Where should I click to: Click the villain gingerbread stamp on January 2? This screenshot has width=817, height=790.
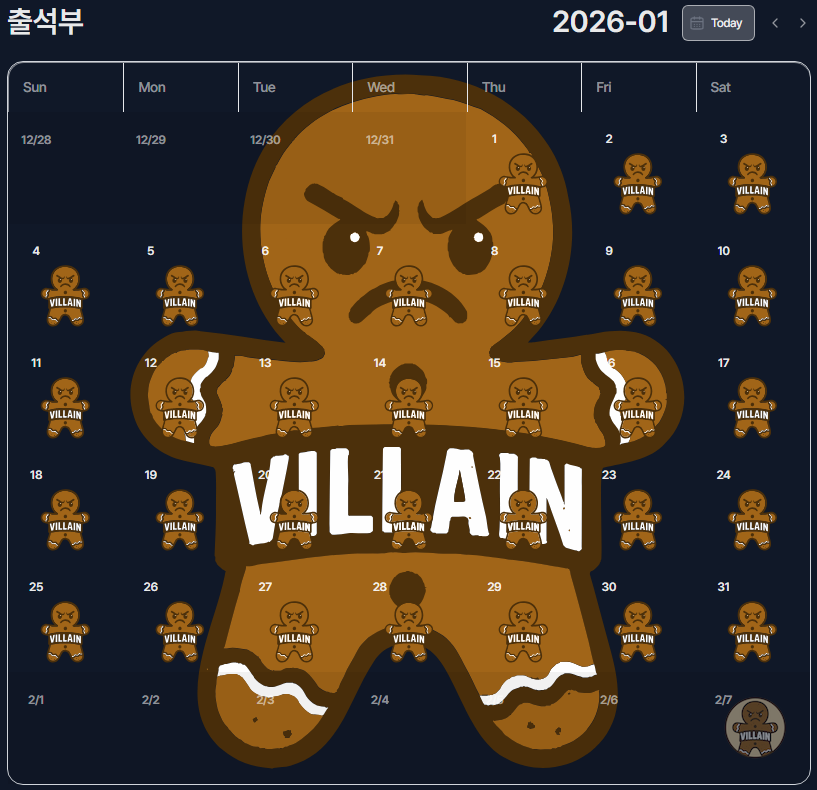coord(638,183)
